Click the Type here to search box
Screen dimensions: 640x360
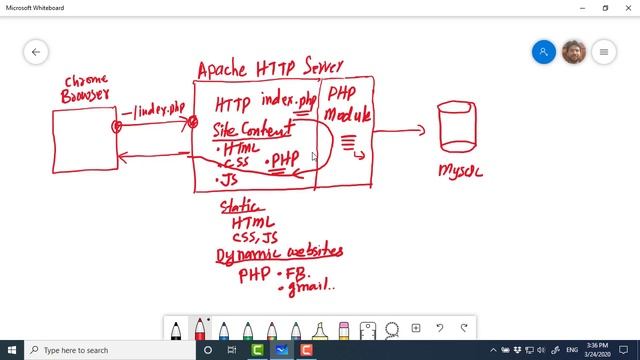[x=110, y=350]
